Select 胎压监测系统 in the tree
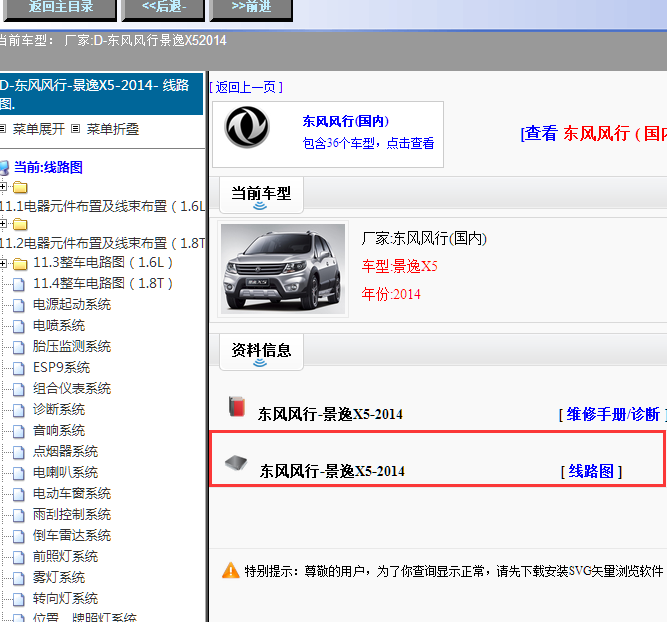Image resolution: width=667 pixels, height=622 pixels. point(72,346)
